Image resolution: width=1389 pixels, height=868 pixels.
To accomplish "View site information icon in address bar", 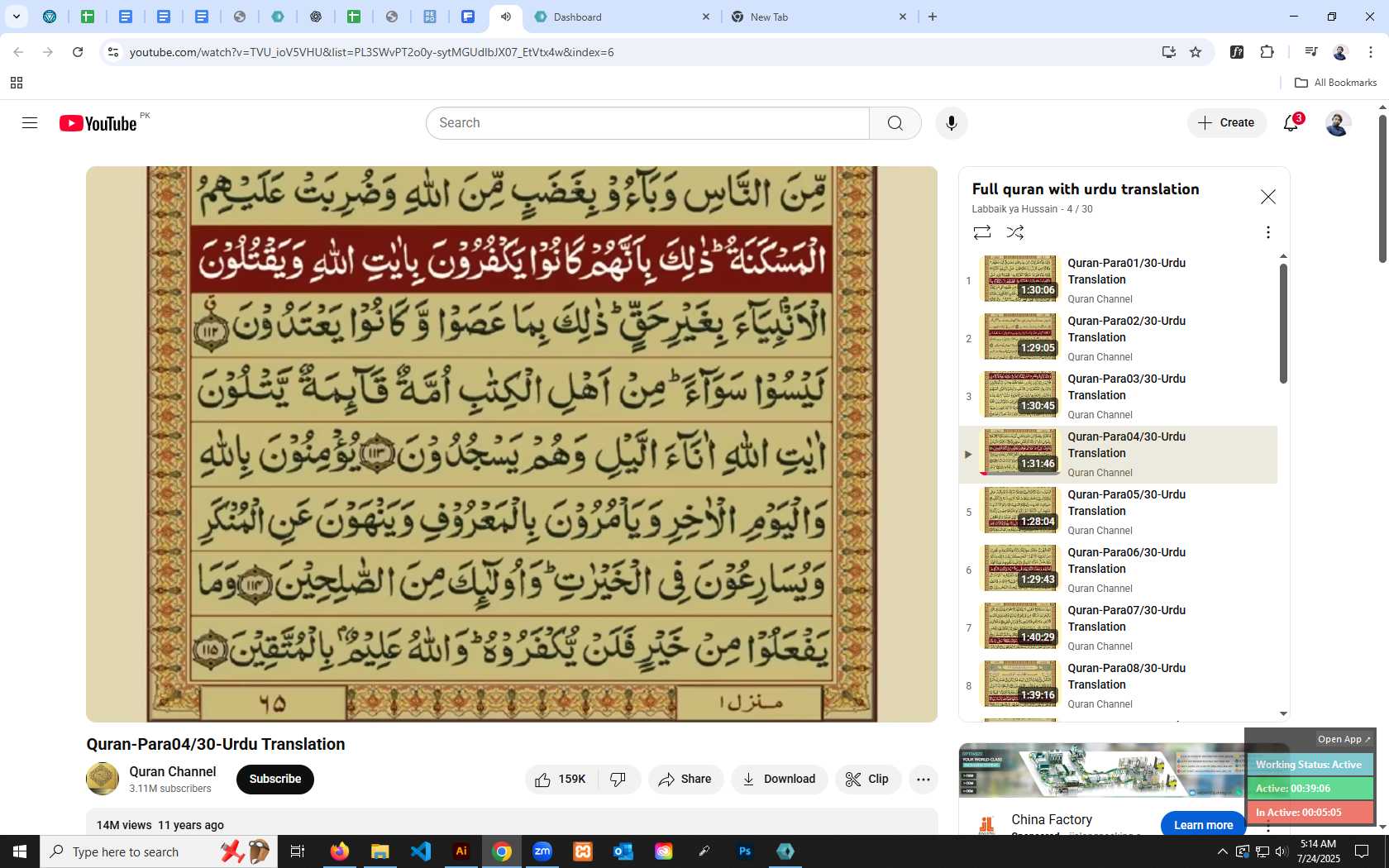I will [x=113, y=52].
